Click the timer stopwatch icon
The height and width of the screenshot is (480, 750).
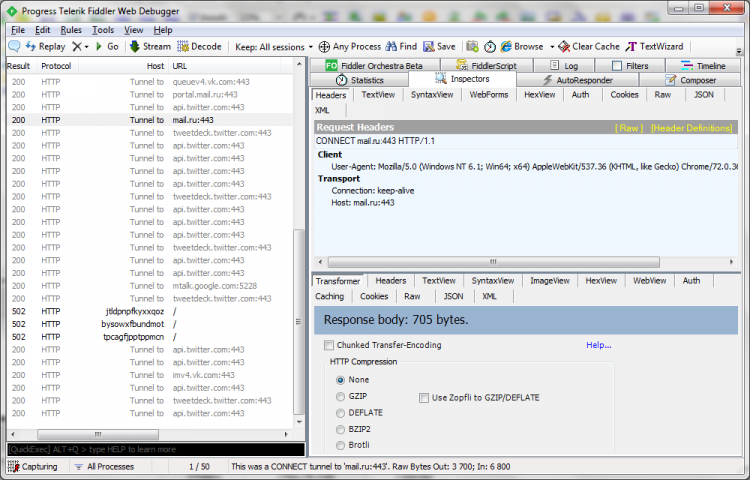490,46
